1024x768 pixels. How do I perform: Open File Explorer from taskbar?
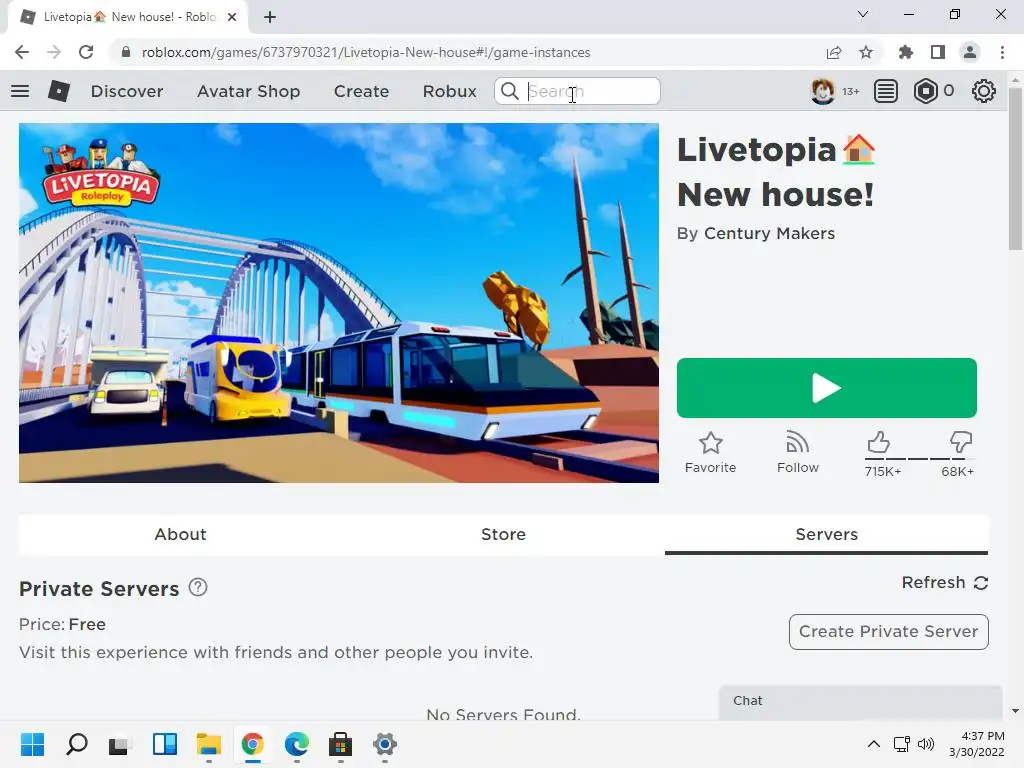pyautogui.click(x=208, y=744)
